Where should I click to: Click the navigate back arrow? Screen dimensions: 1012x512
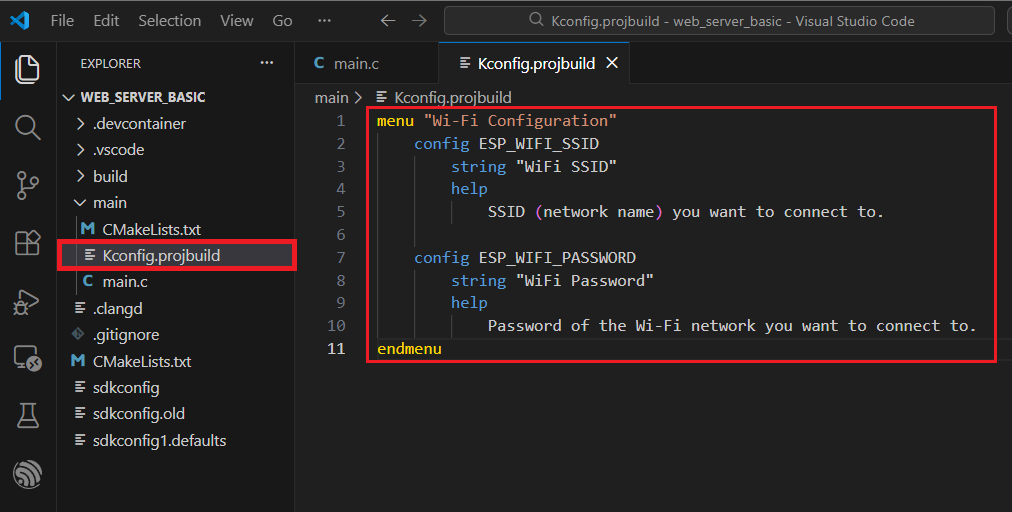point(388,20)
